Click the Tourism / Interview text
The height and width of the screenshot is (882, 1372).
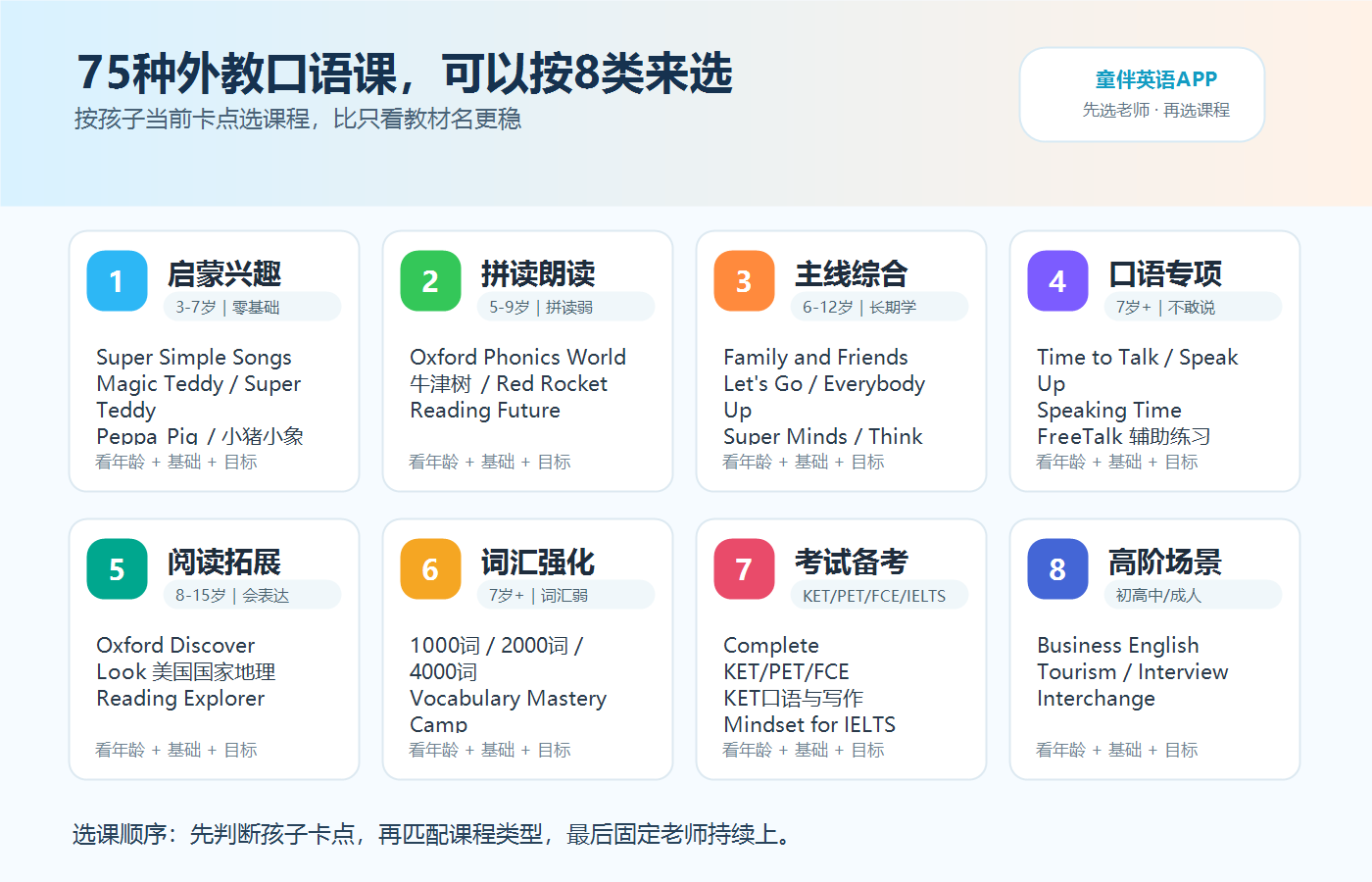1133,672
